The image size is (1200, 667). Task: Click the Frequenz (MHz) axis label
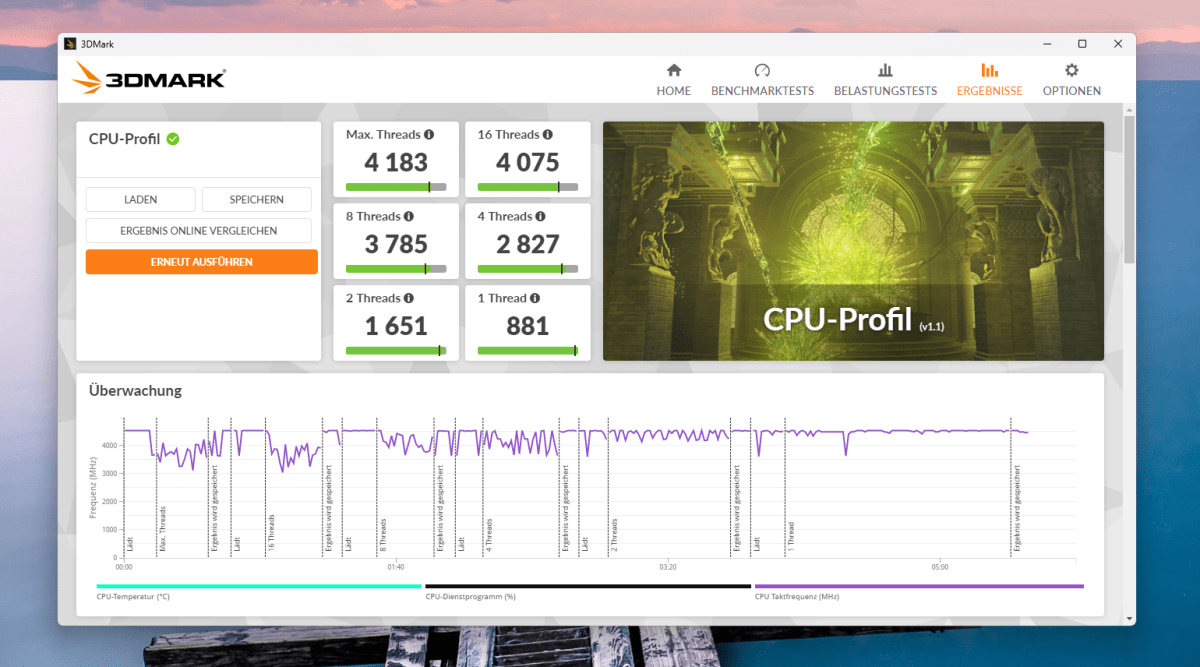(93, 489)
